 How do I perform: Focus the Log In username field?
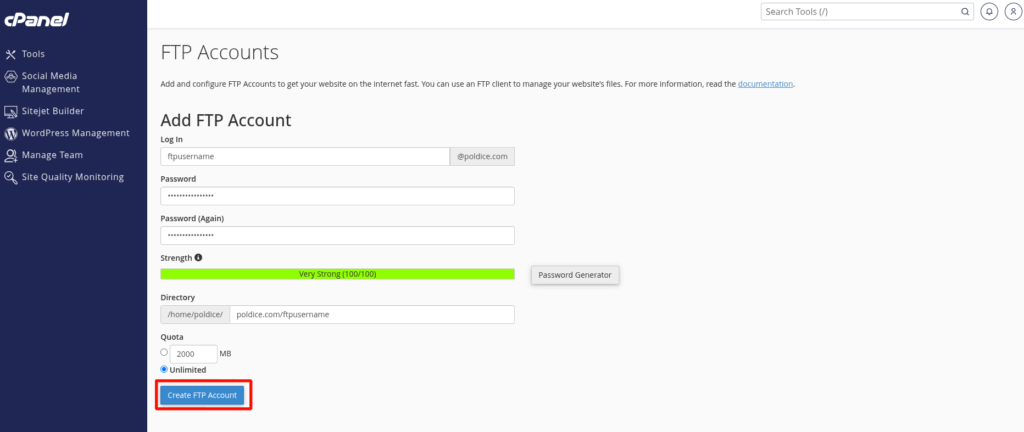point(305,157)
